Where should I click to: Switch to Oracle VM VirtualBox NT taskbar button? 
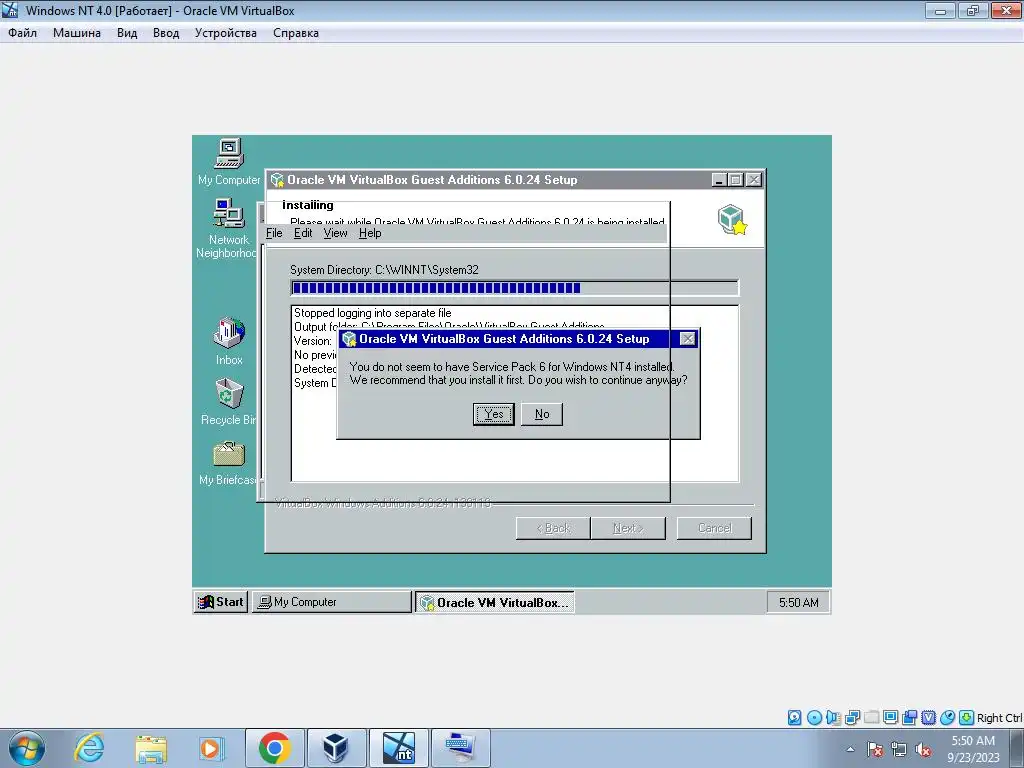click(495, 602)
